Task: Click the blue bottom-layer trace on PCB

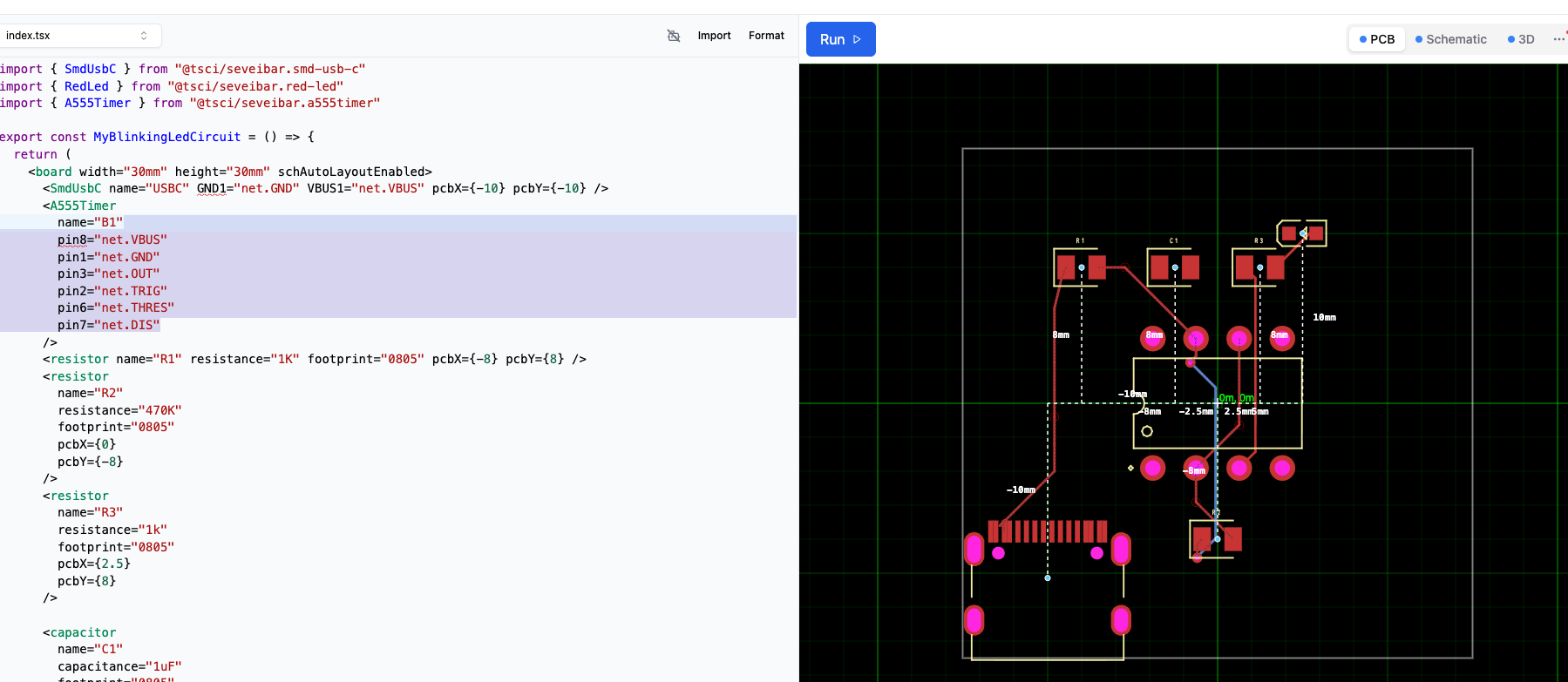Action: (x=1205, y=376)
